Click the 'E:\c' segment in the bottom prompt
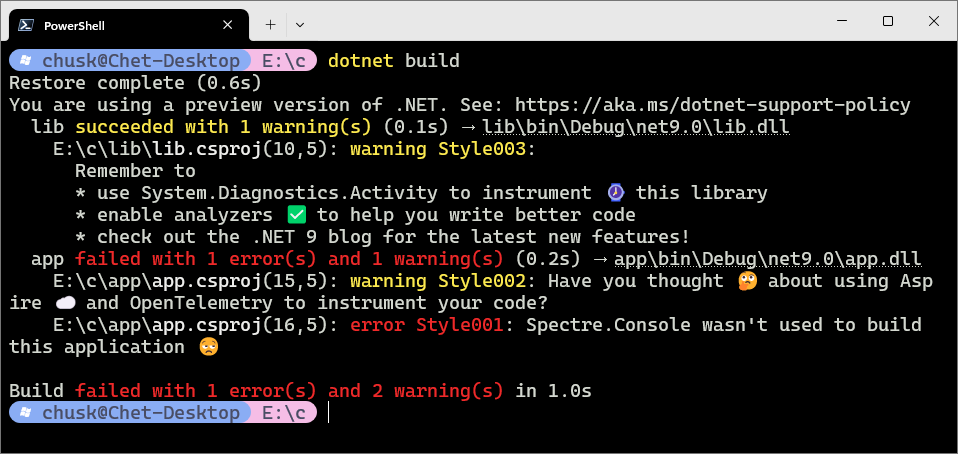This screenshot has width=958, height=454. tap(283, 413)
